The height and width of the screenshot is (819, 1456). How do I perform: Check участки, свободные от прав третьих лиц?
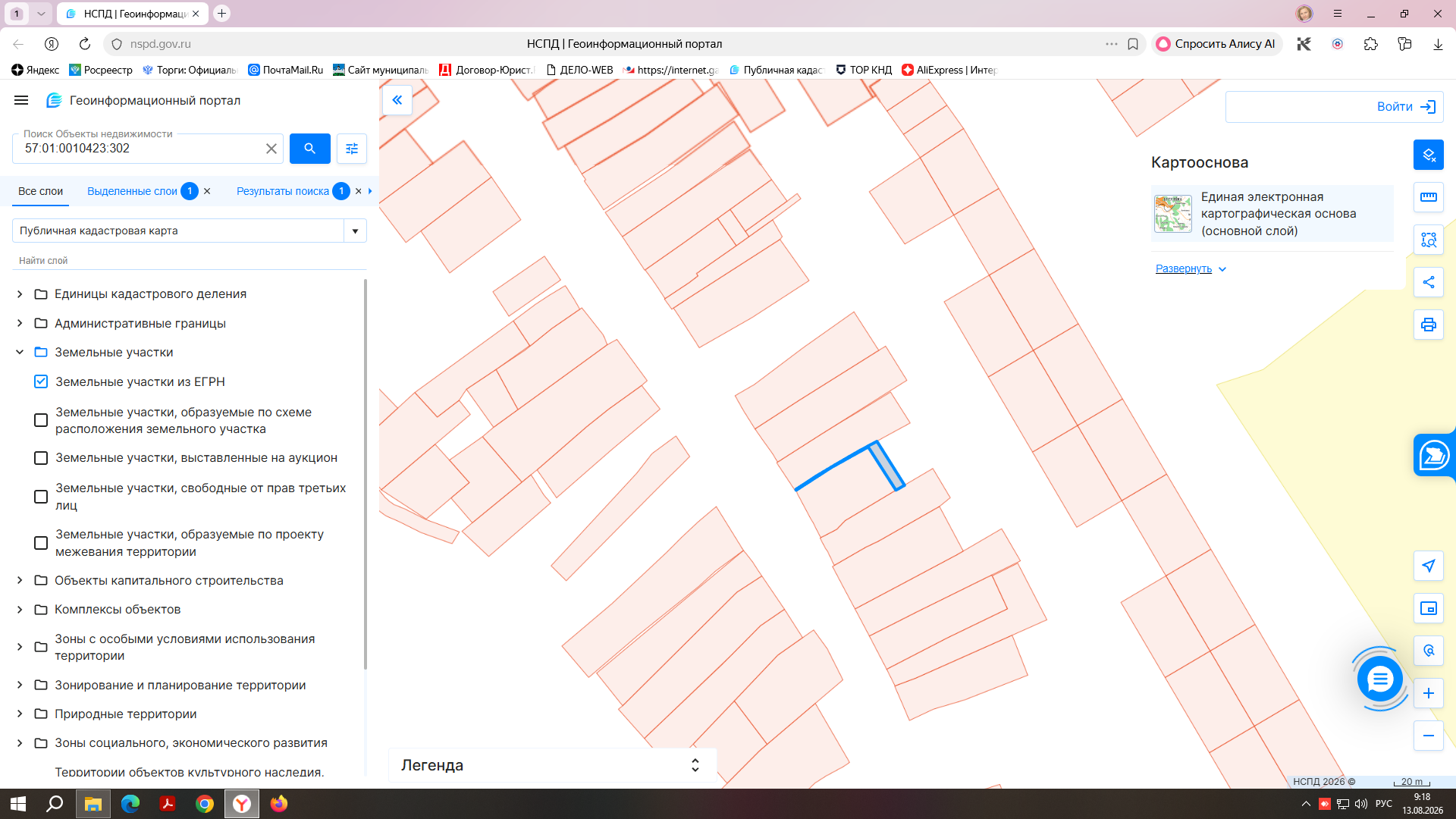click(41, 497)
